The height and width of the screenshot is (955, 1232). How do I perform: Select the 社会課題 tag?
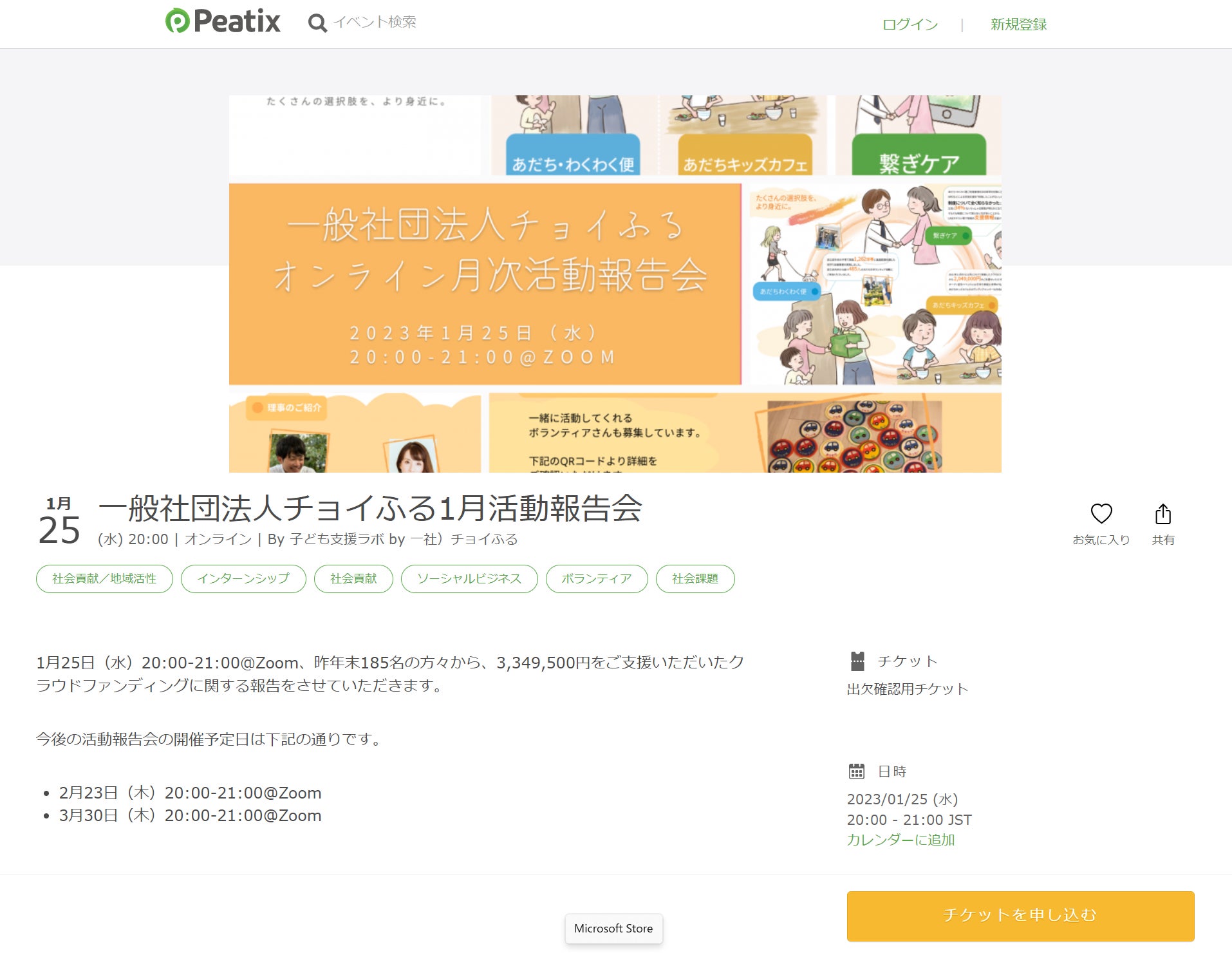coord(695,579)
